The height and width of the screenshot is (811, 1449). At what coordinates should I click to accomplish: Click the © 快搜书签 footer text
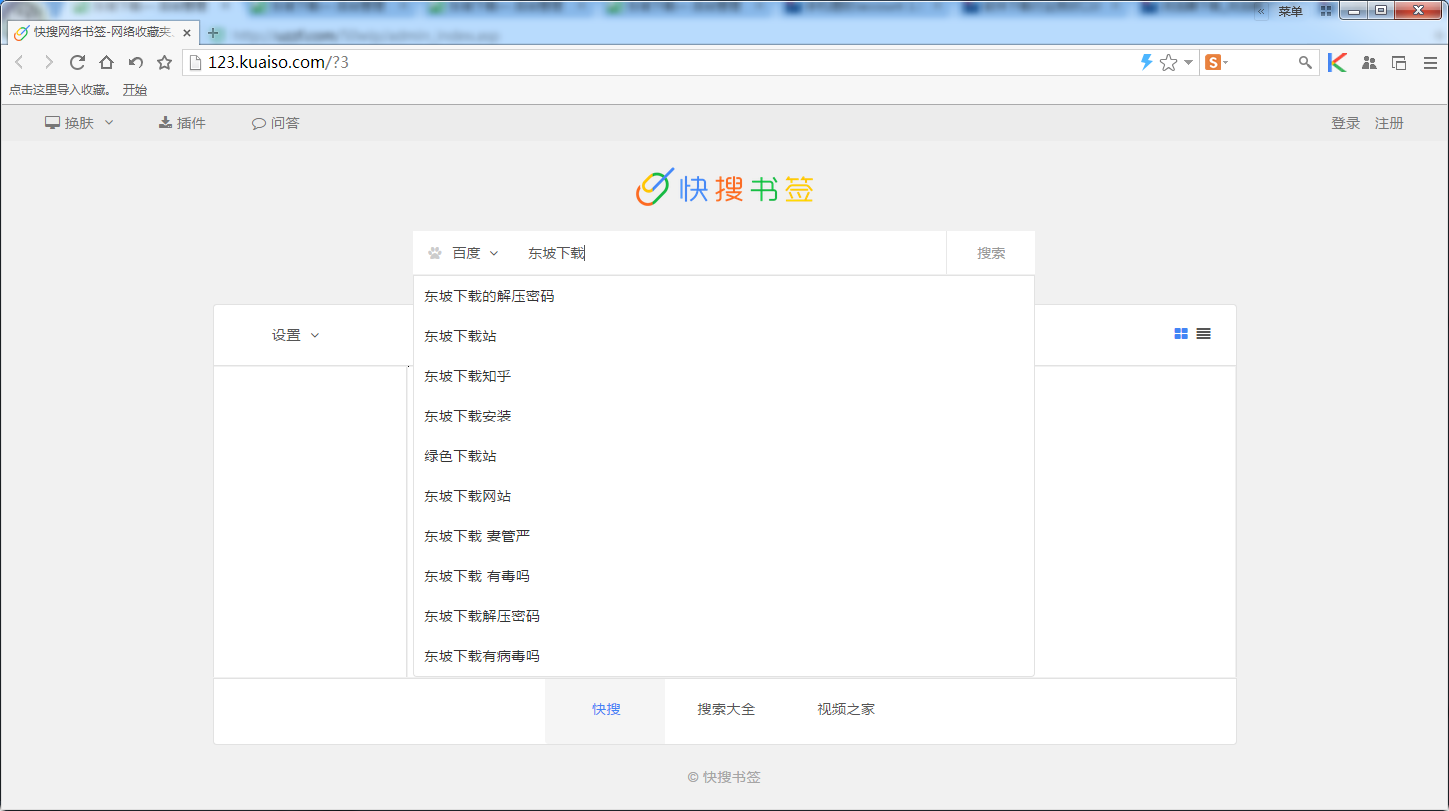click(x=724, y=777)
